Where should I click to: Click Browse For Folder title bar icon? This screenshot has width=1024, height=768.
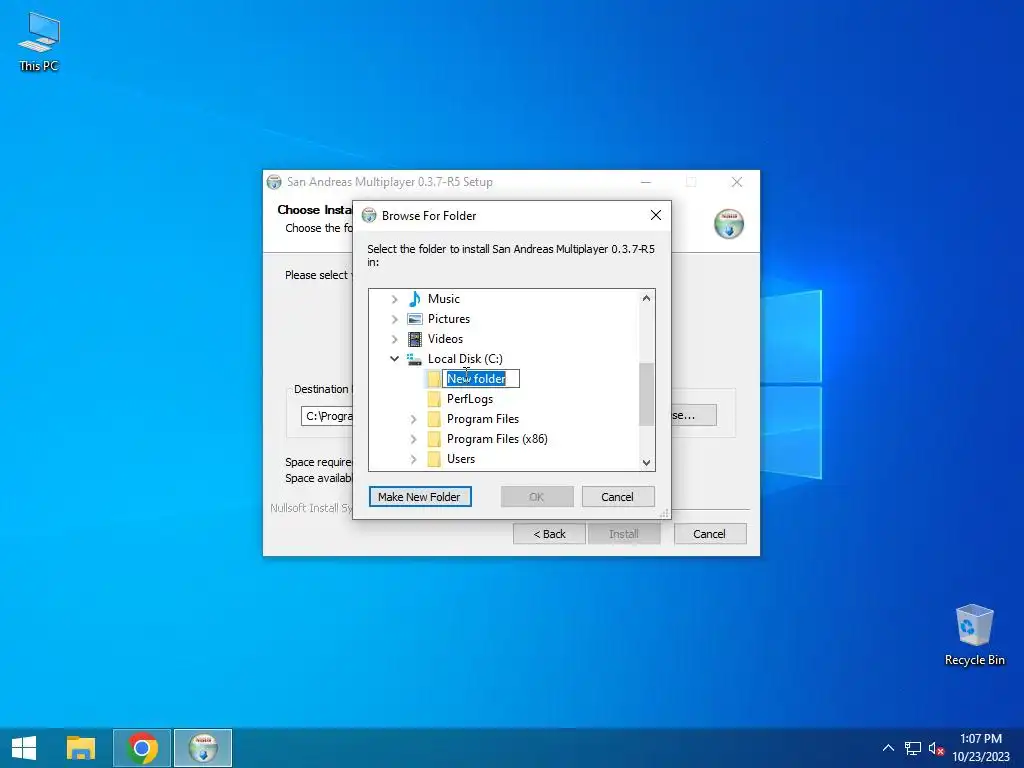click(x=369, y=216)
